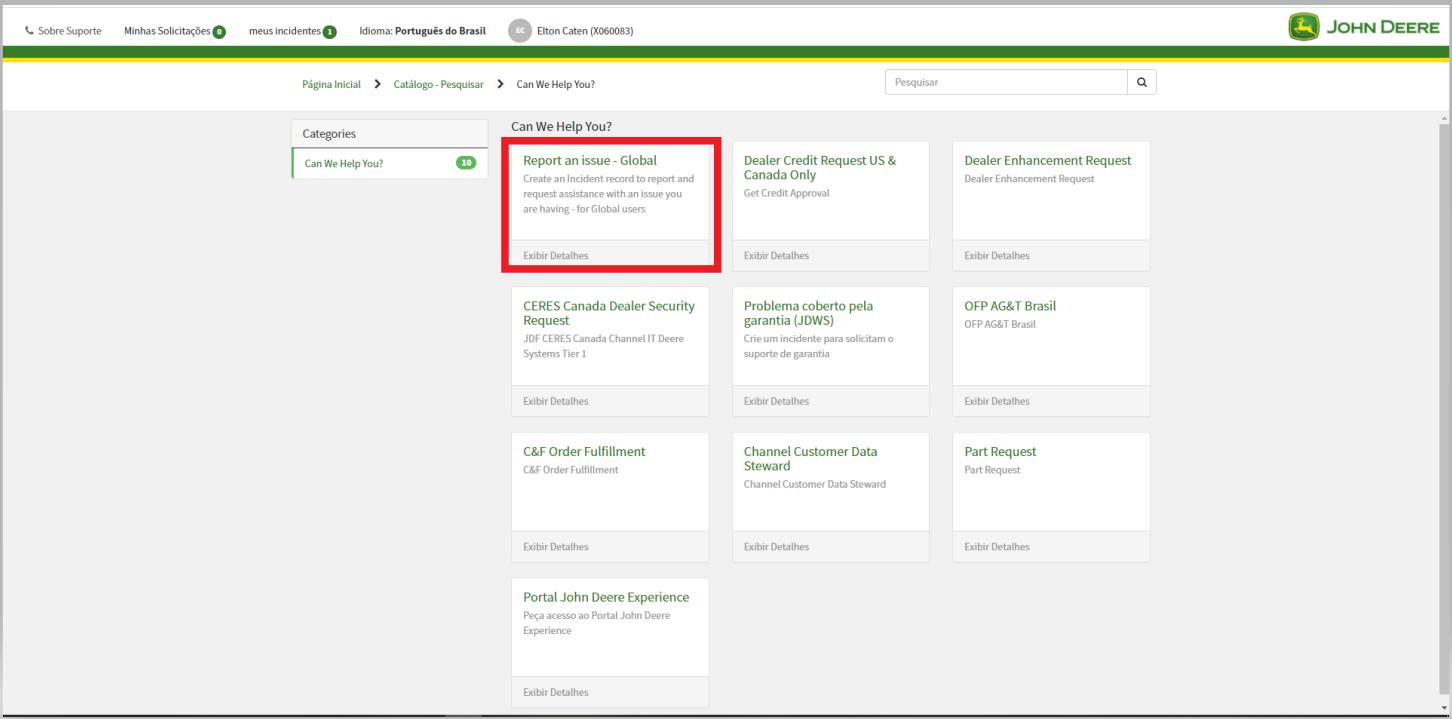
Task: Exibir Detalhes for Portal John Deere Experience
Action: pos(556,692)
